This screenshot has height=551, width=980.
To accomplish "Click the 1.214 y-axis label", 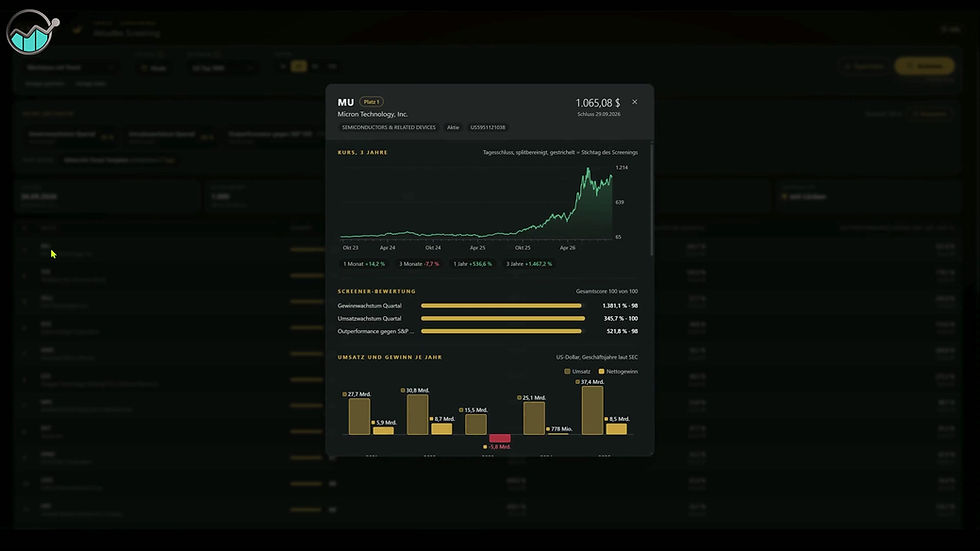I will [x=621, y=167].
